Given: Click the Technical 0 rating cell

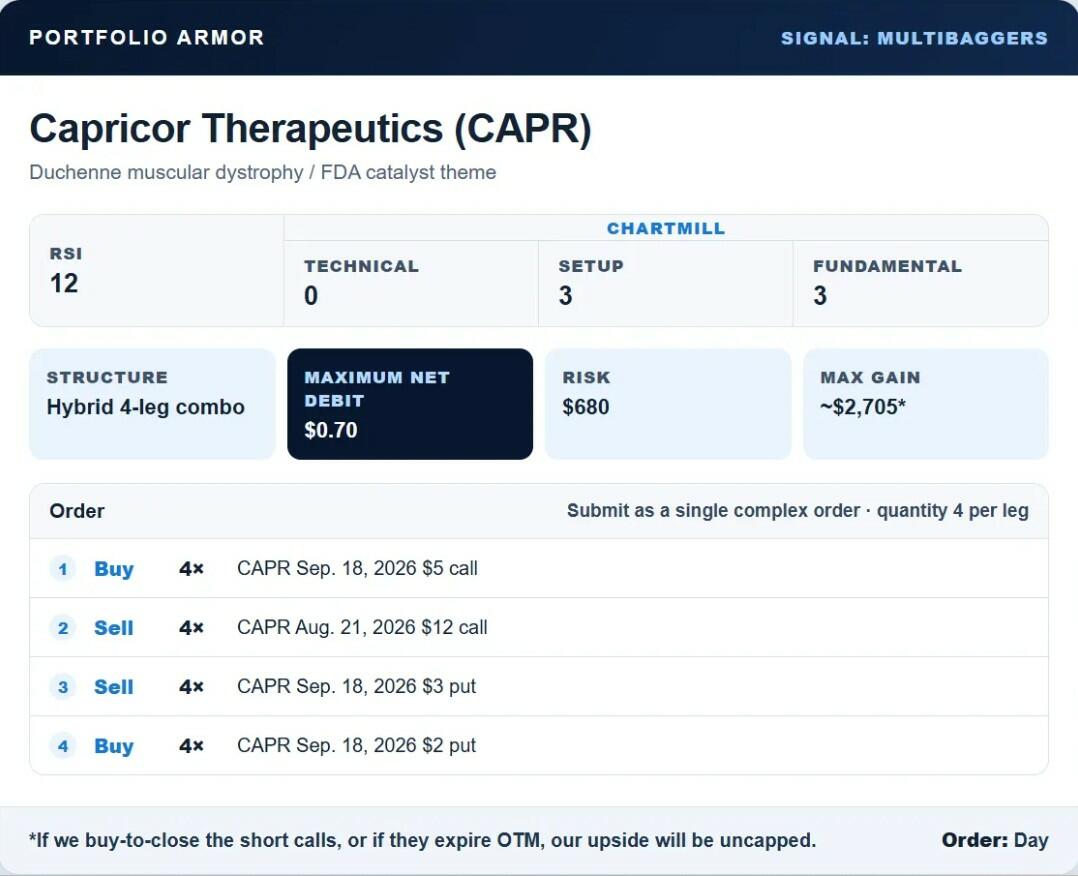Looking at the screenshot, I should (411, 283).
